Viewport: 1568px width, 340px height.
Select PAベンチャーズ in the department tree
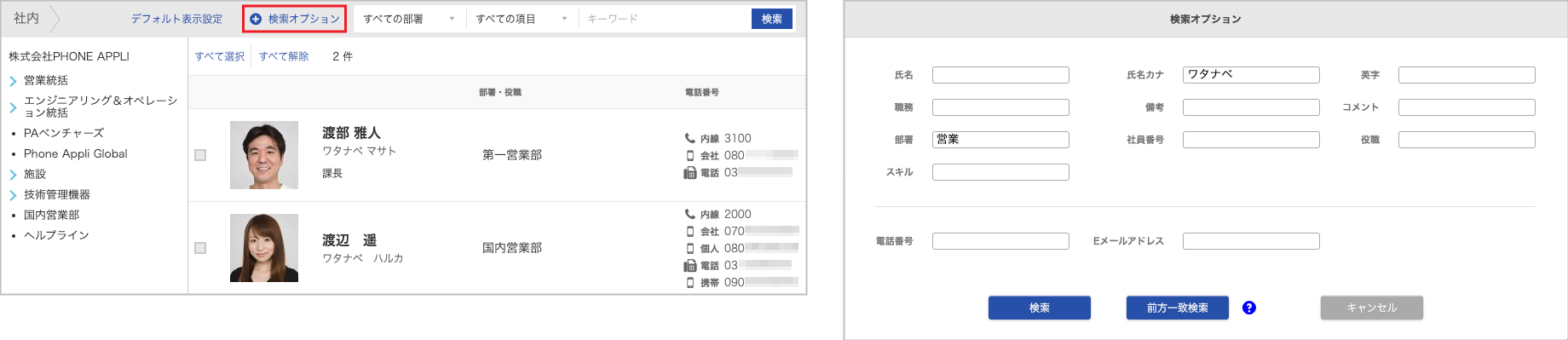[64, 133]
